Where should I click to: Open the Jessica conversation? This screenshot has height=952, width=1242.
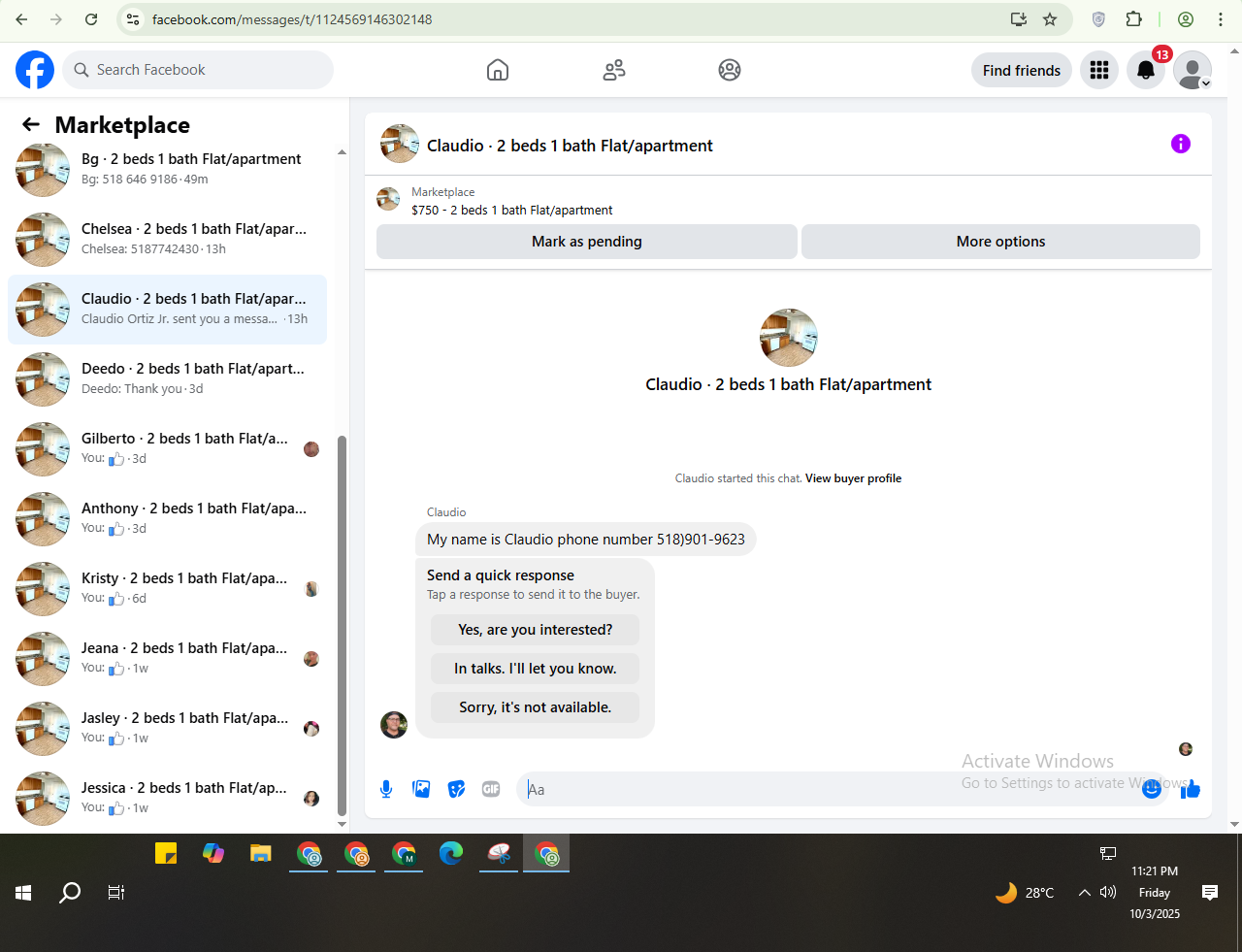pos(167,799)
